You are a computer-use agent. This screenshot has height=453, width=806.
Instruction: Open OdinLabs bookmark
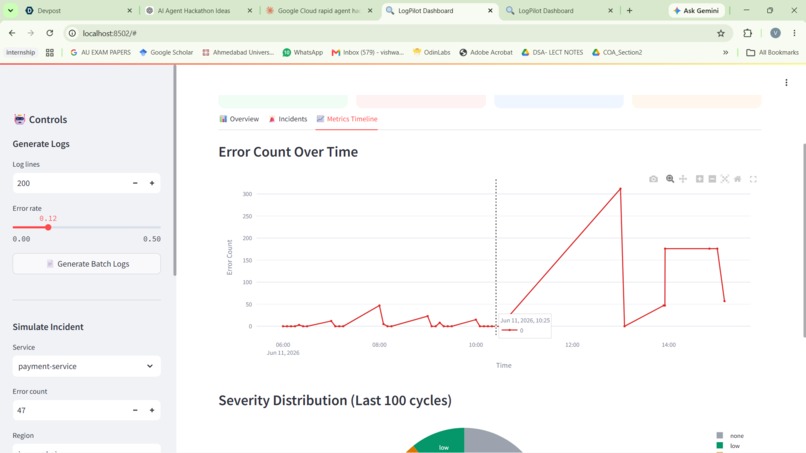tap(431, 52)
